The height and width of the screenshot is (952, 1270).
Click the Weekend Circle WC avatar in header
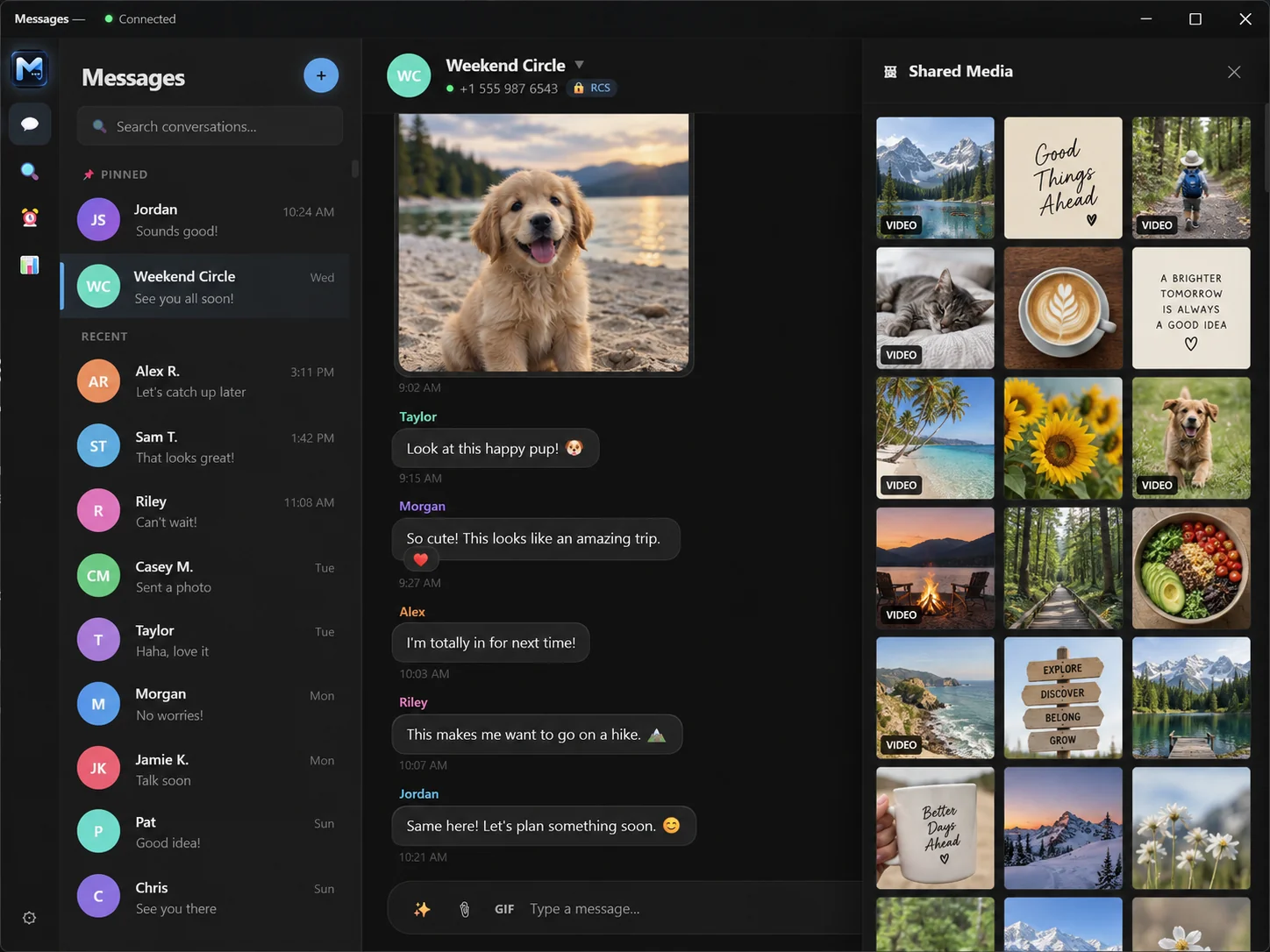pos(409,75)
